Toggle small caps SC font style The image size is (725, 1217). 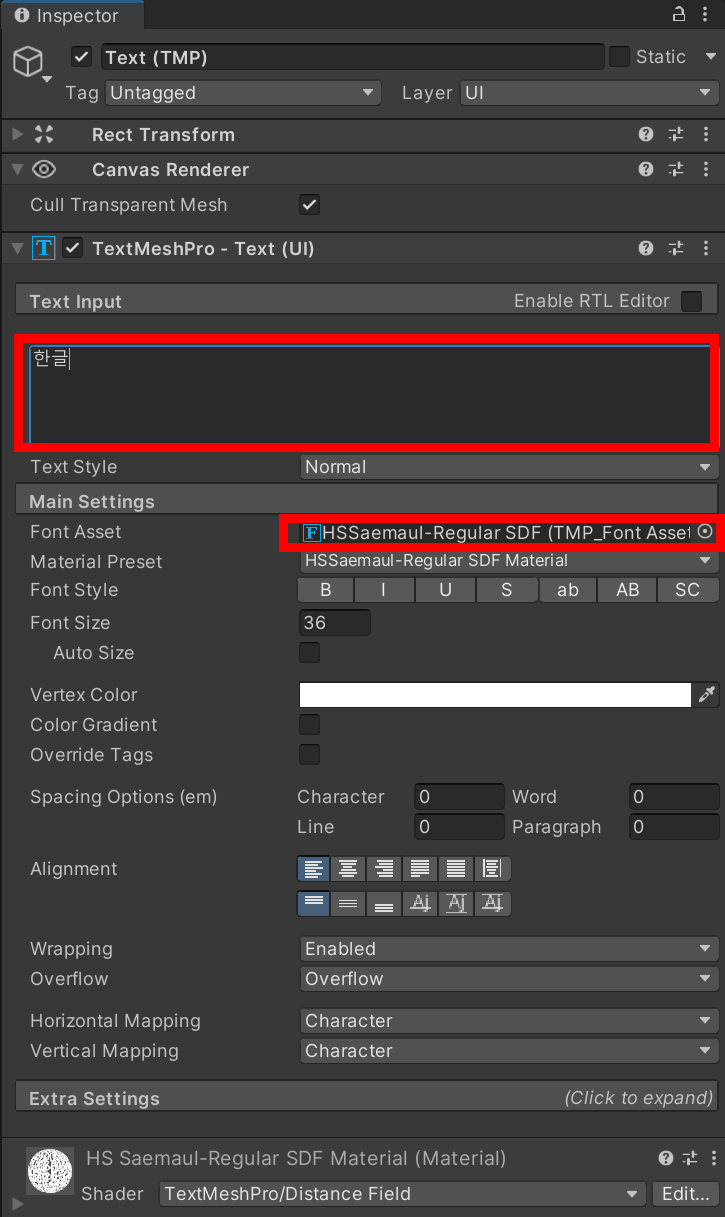pyautogui.click(x=688, y=590)
